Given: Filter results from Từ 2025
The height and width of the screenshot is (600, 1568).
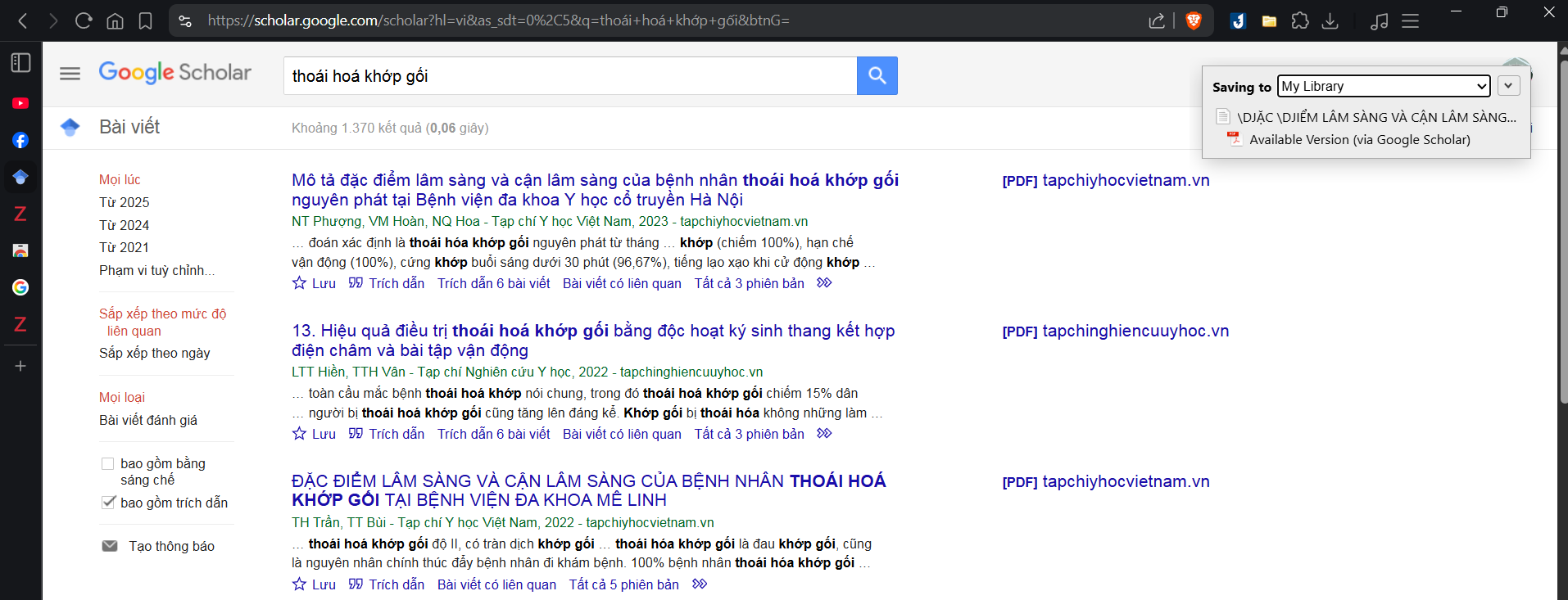Looking at the screenshot, I should tap(125, 202).
